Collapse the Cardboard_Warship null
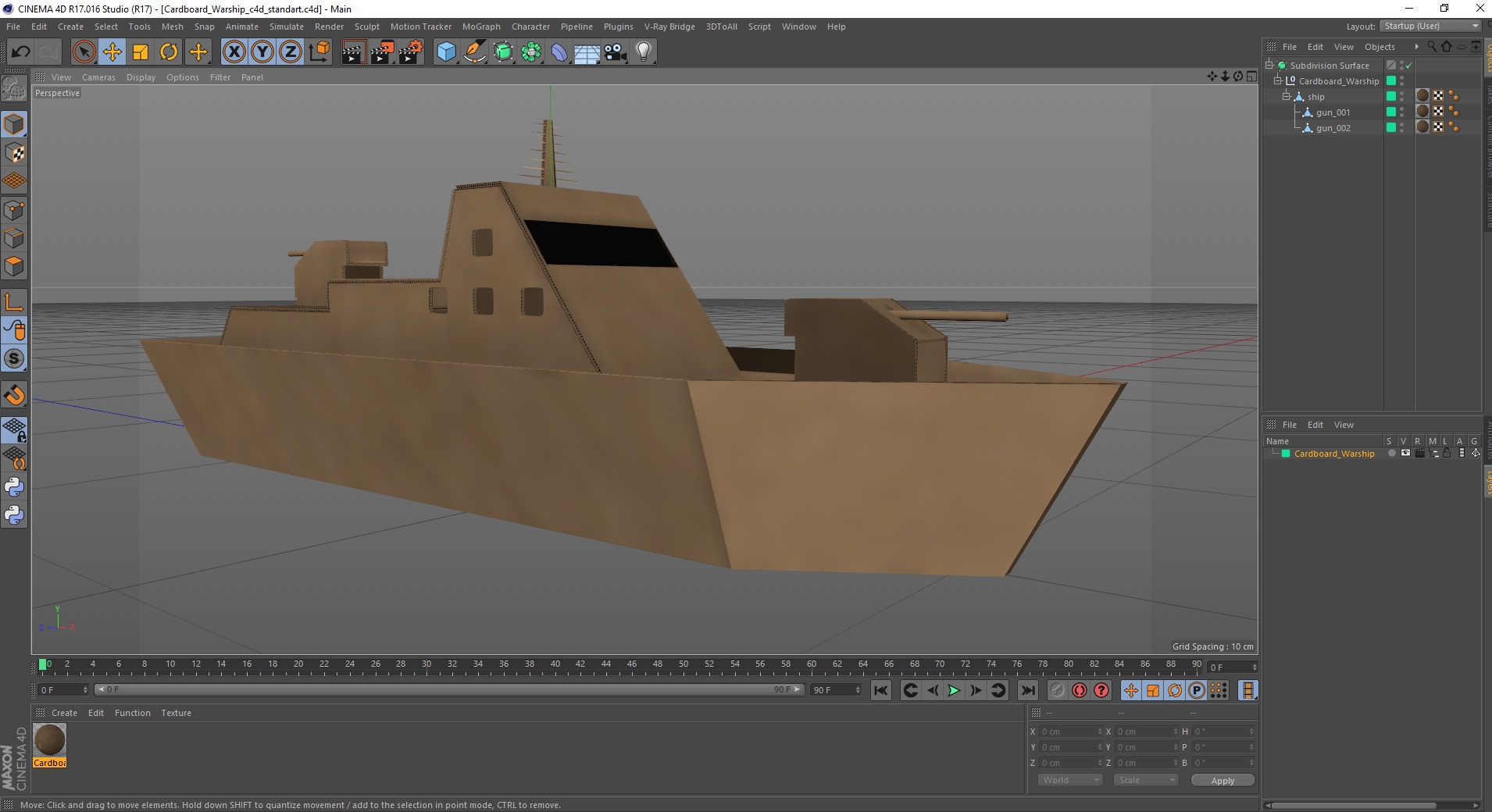 coord(1278,80)
